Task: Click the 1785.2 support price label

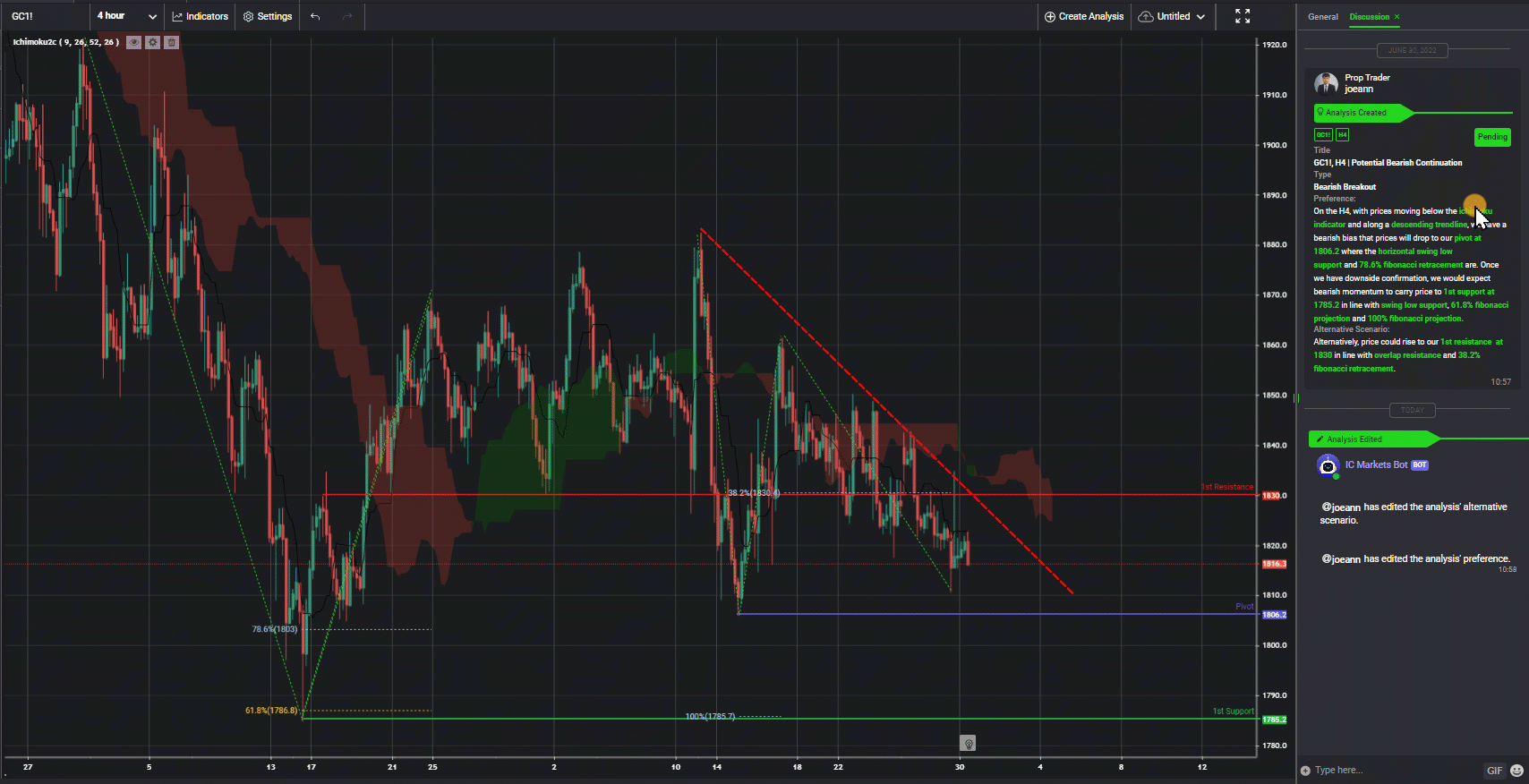Action: click(x=1274, y=720)
